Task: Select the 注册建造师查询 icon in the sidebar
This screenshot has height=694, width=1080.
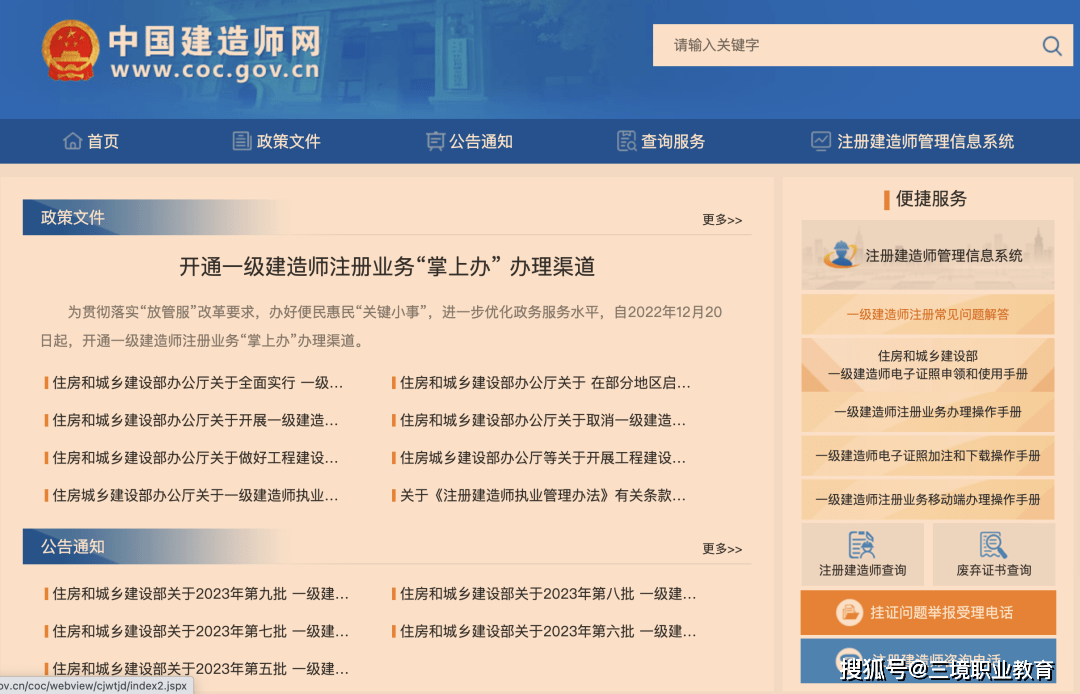Action: [x=863, y=545]
